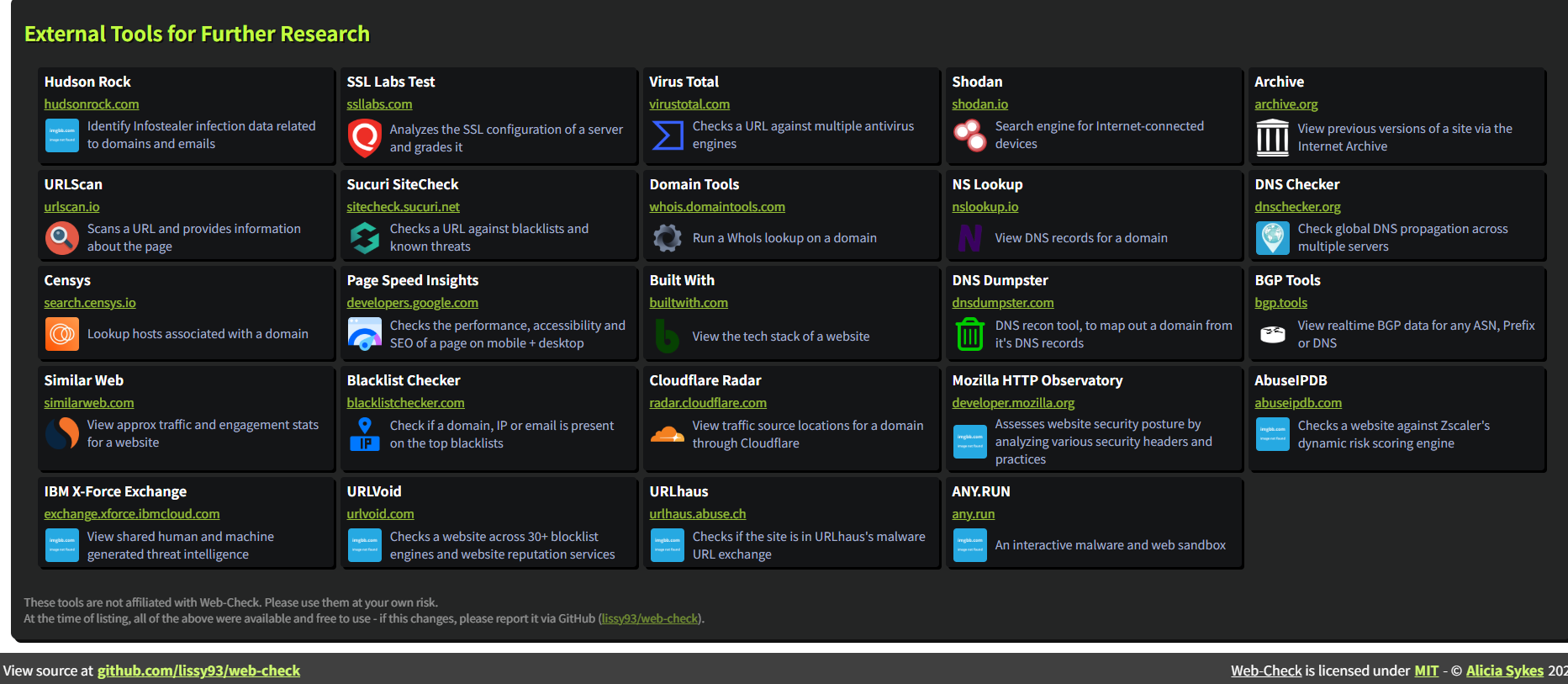
Task: Click the ANY.RUN placeholder icon
Action: point(970,545)
